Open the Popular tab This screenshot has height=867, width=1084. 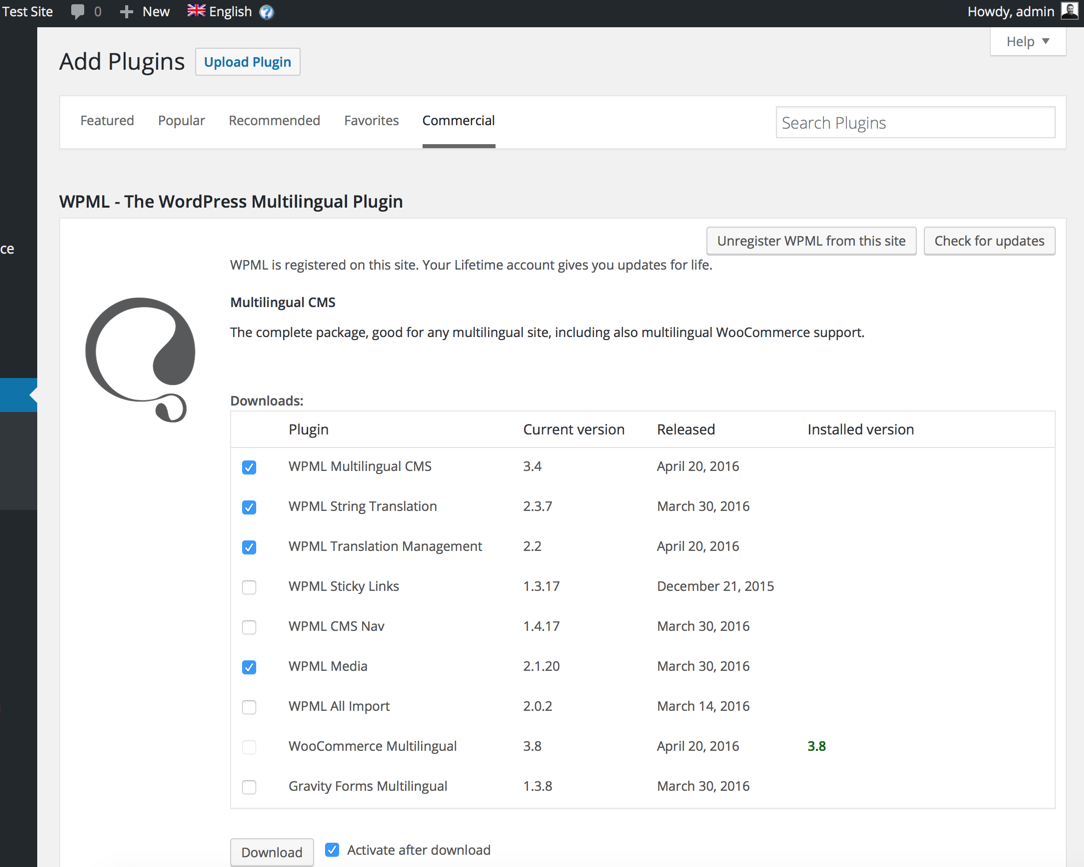click(x=181, y=120)
